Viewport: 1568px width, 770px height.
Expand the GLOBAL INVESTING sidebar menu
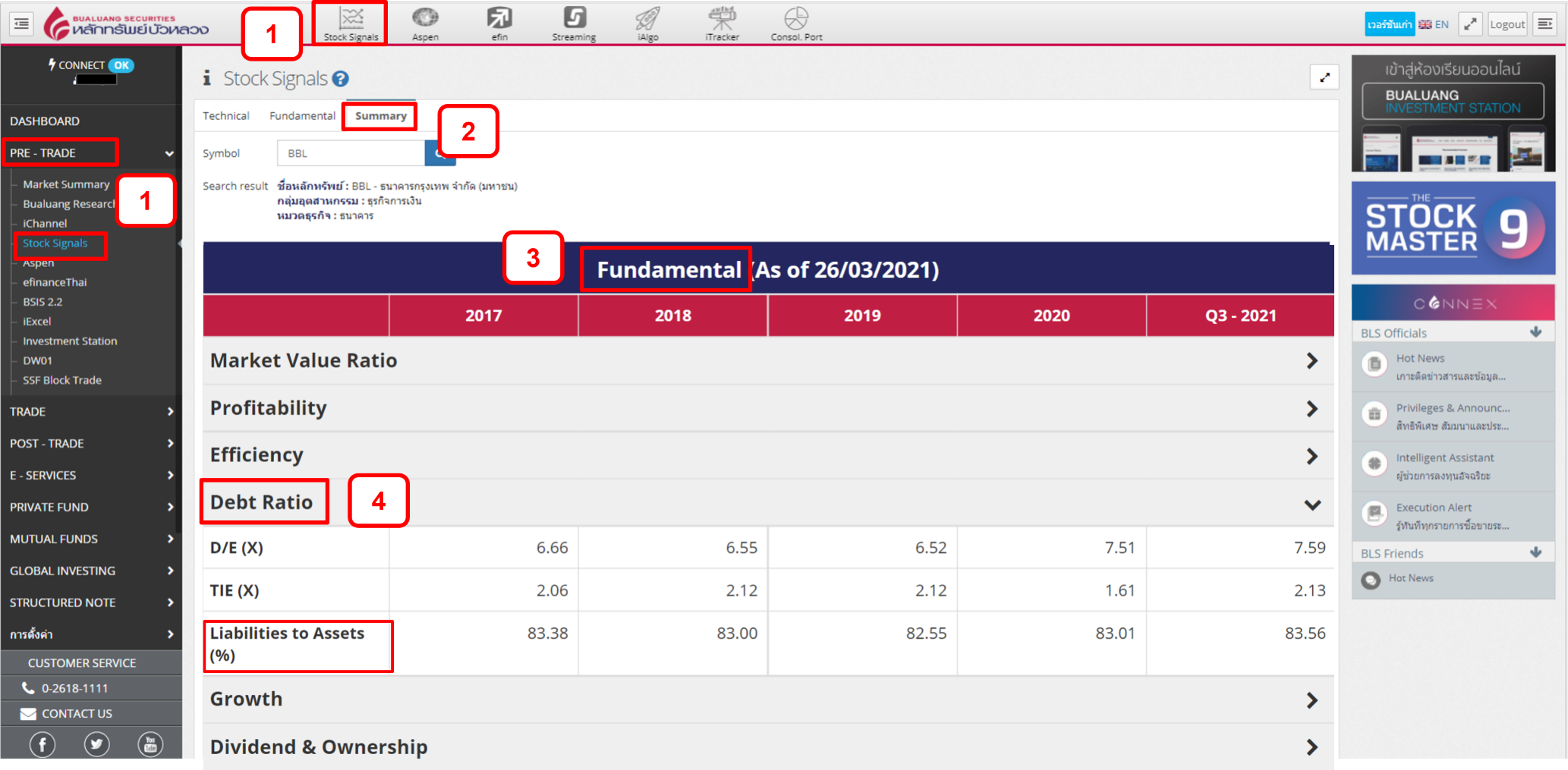pos(91,571)
